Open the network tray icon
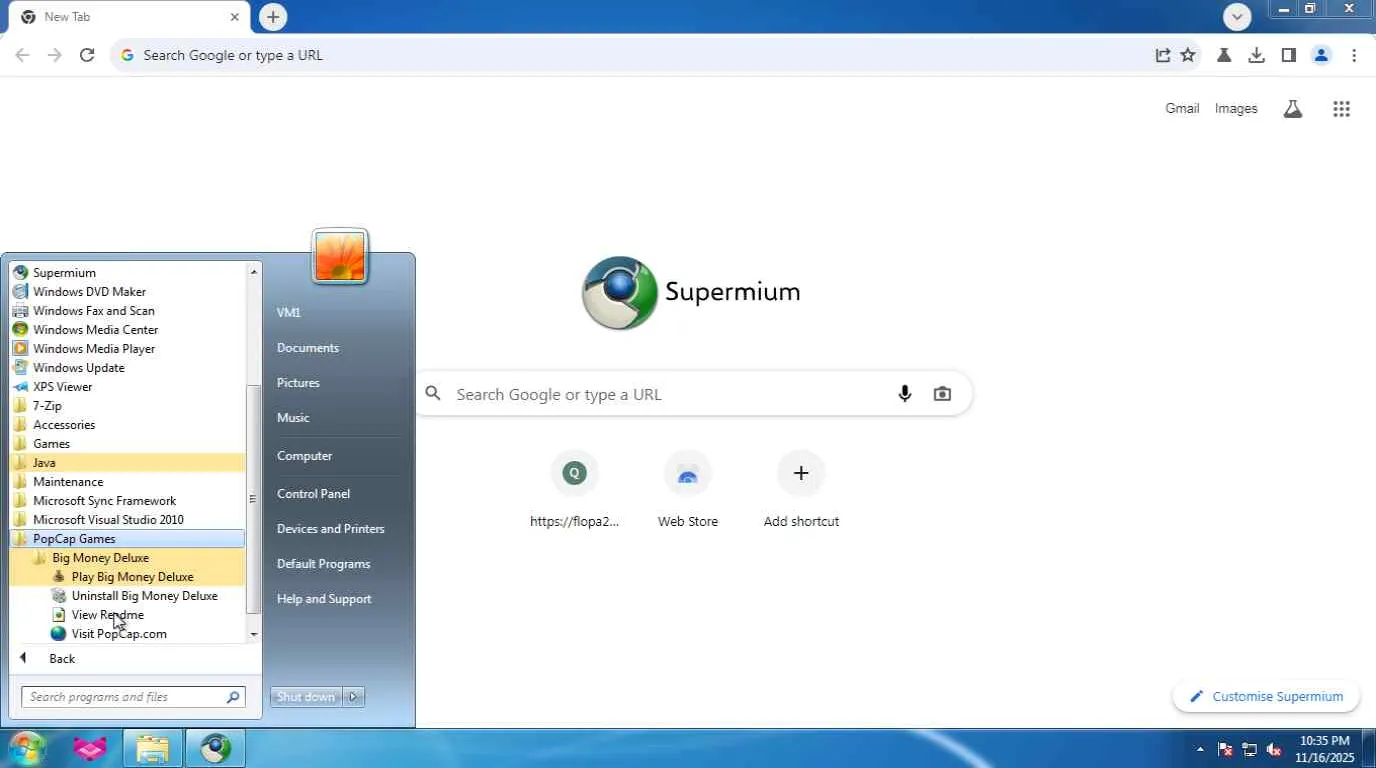 [1249, 749]
